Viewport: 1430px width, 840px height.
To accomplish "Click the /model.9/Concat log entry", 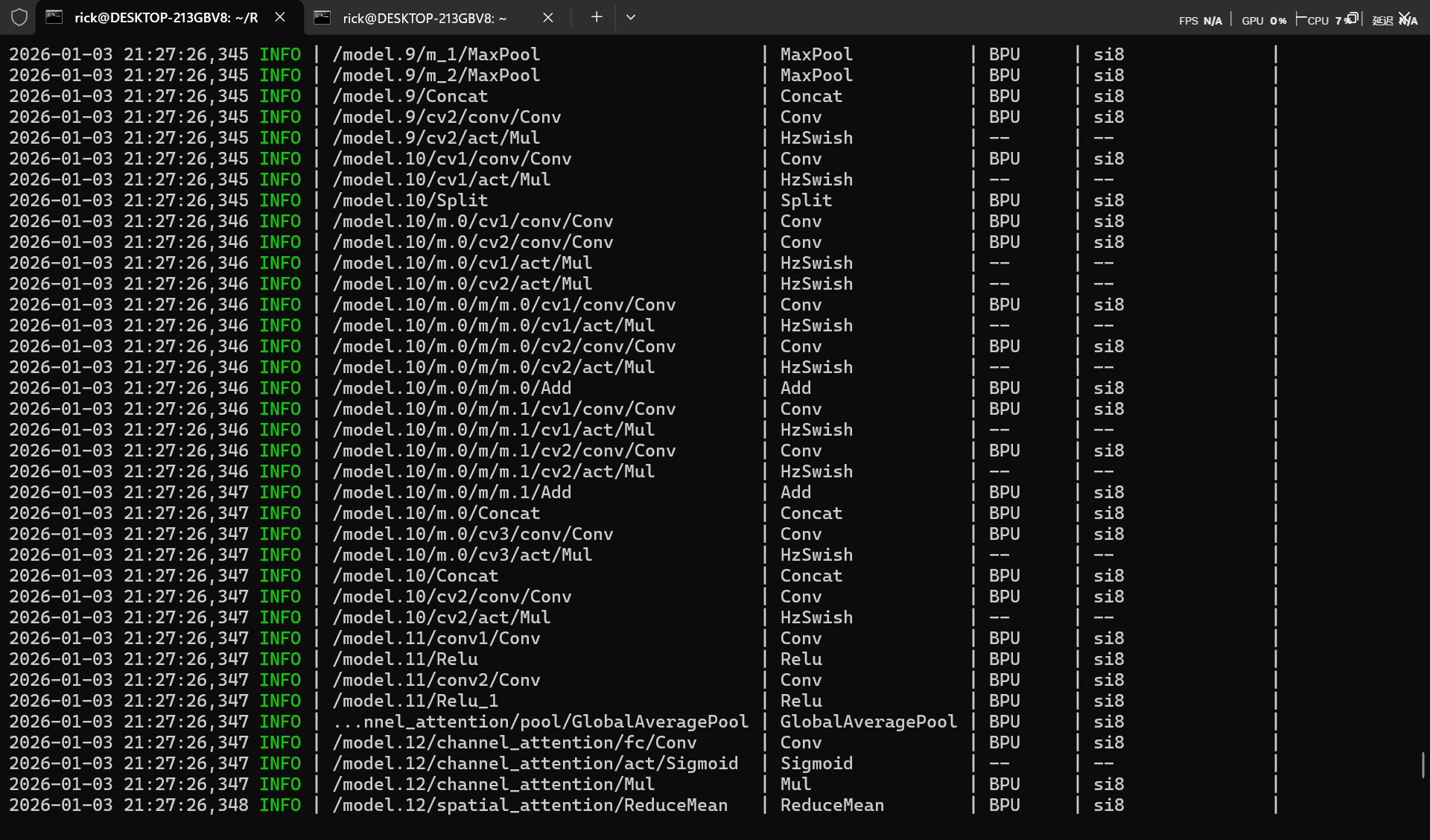I will click(x=410, y=96).
